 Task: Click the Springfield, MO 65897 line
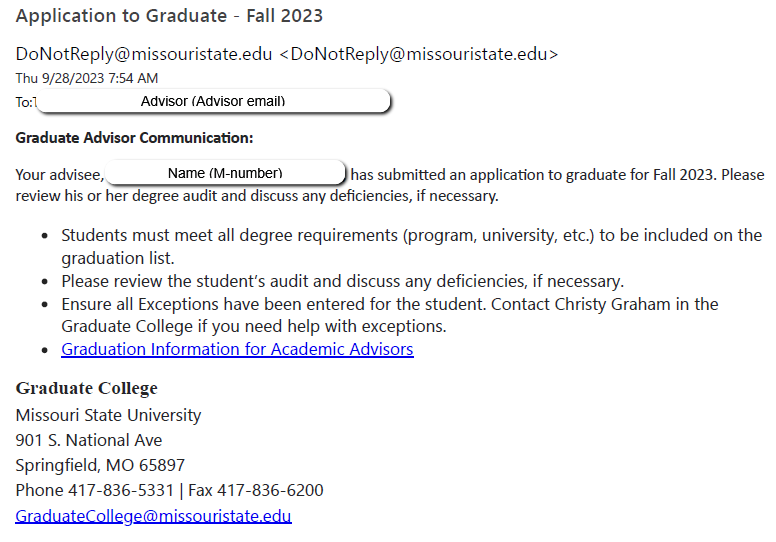tap(100, 465)
